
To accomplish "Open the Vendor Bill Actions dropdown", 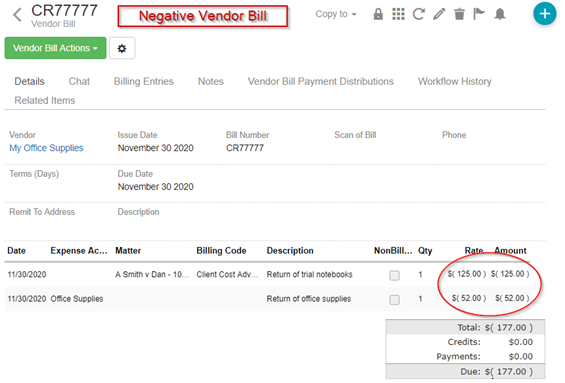I will tap(55, 48).
